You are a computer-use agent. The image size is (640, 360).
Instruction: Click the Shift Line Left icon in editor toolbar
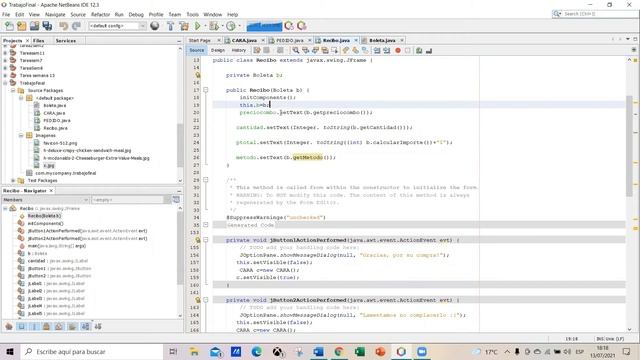pos(376,51)
